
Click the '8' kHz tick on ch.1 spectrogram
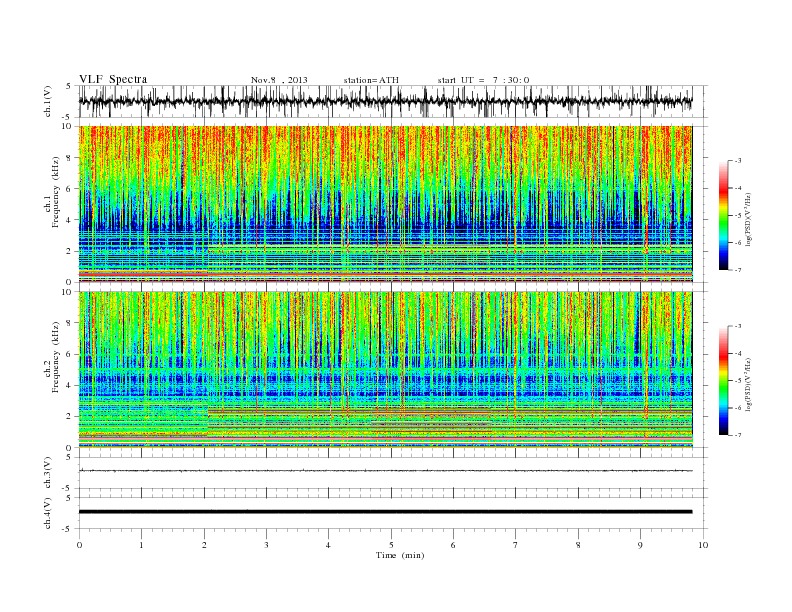(x=69, y=158)
